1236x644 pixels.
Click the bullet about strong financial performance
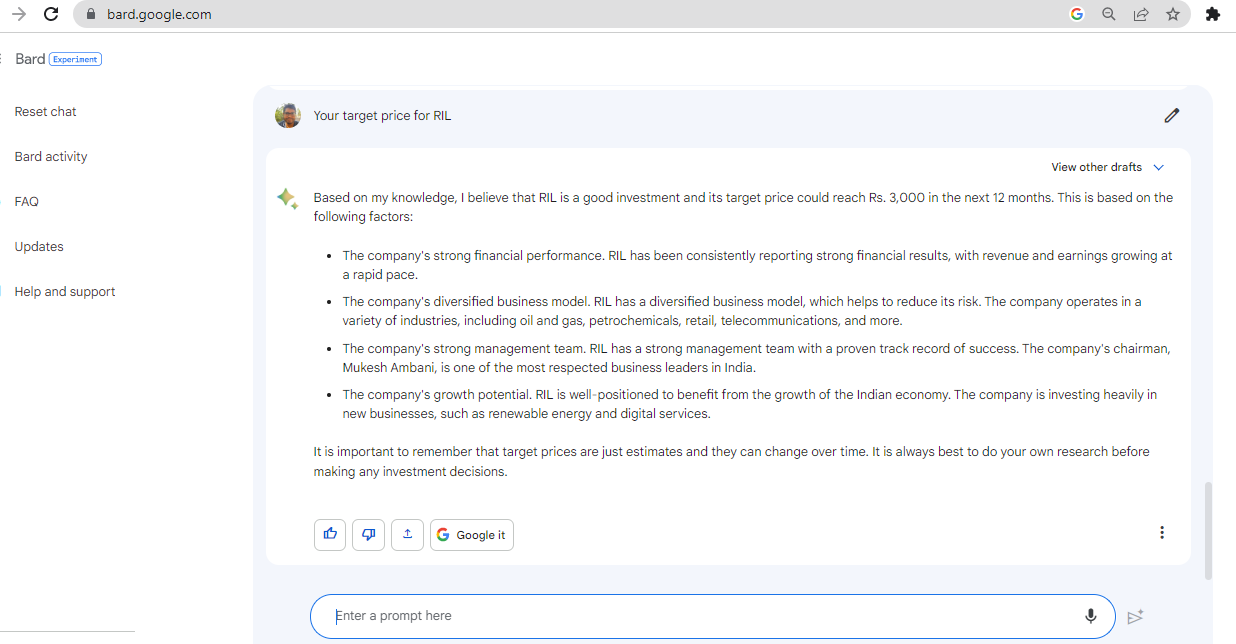pos(757,265)
